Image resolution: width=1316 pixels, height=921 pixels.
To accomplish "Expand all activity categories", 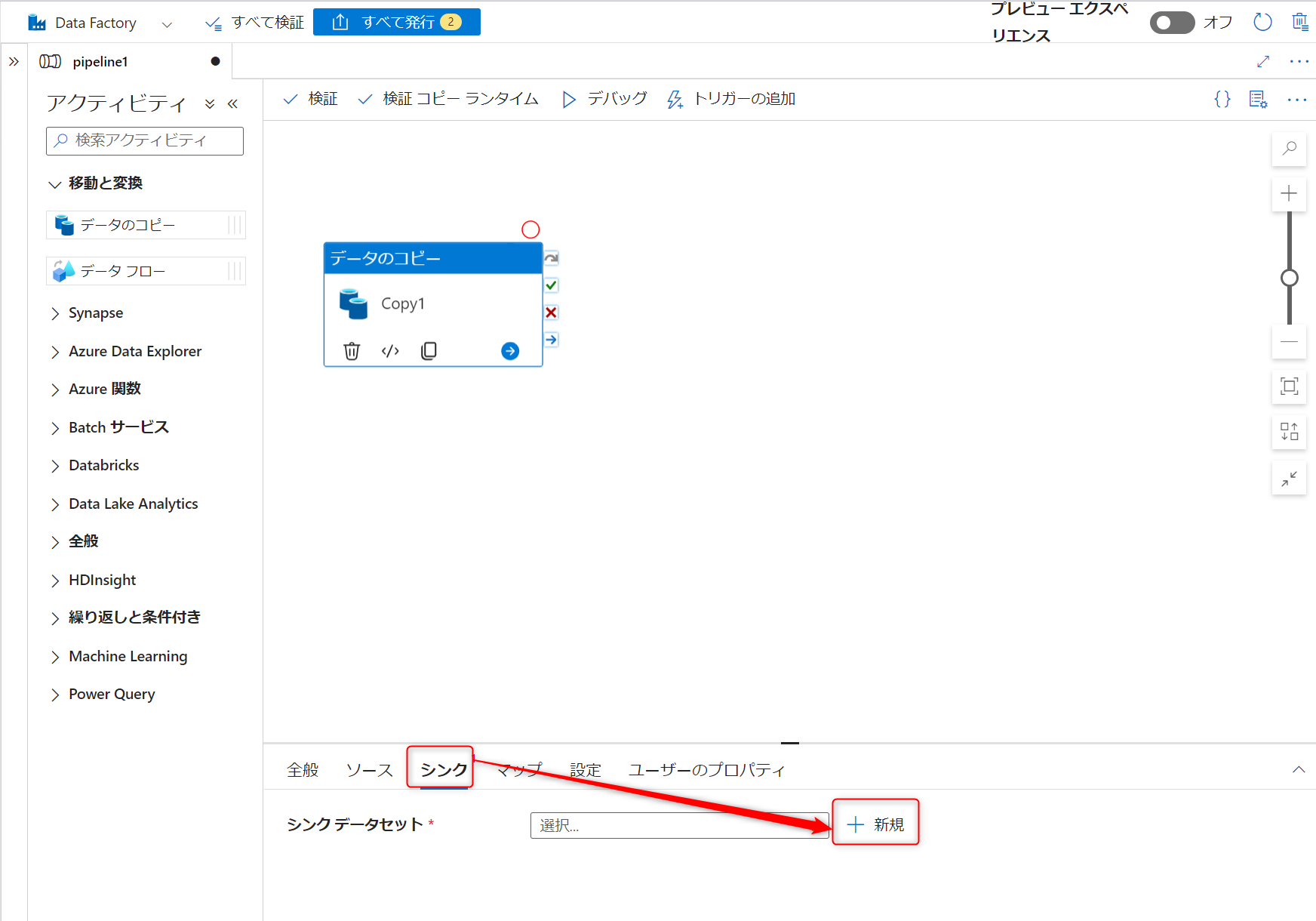I will coord(210,103).
